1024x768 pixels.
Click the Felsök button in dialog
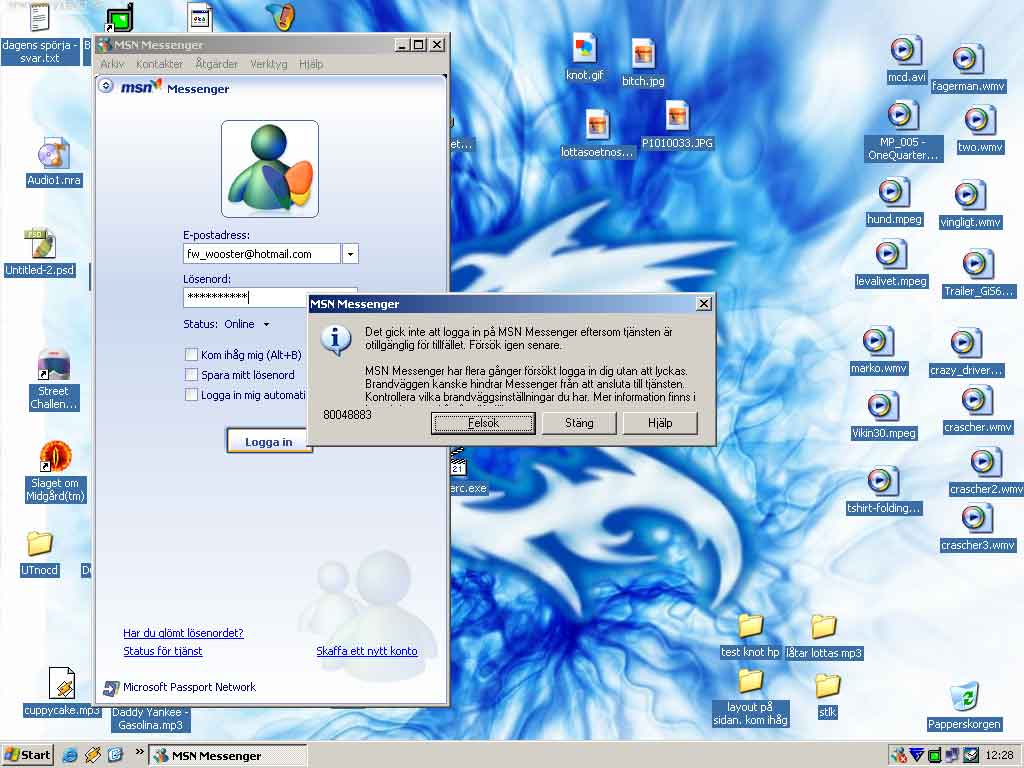(483, 423)
